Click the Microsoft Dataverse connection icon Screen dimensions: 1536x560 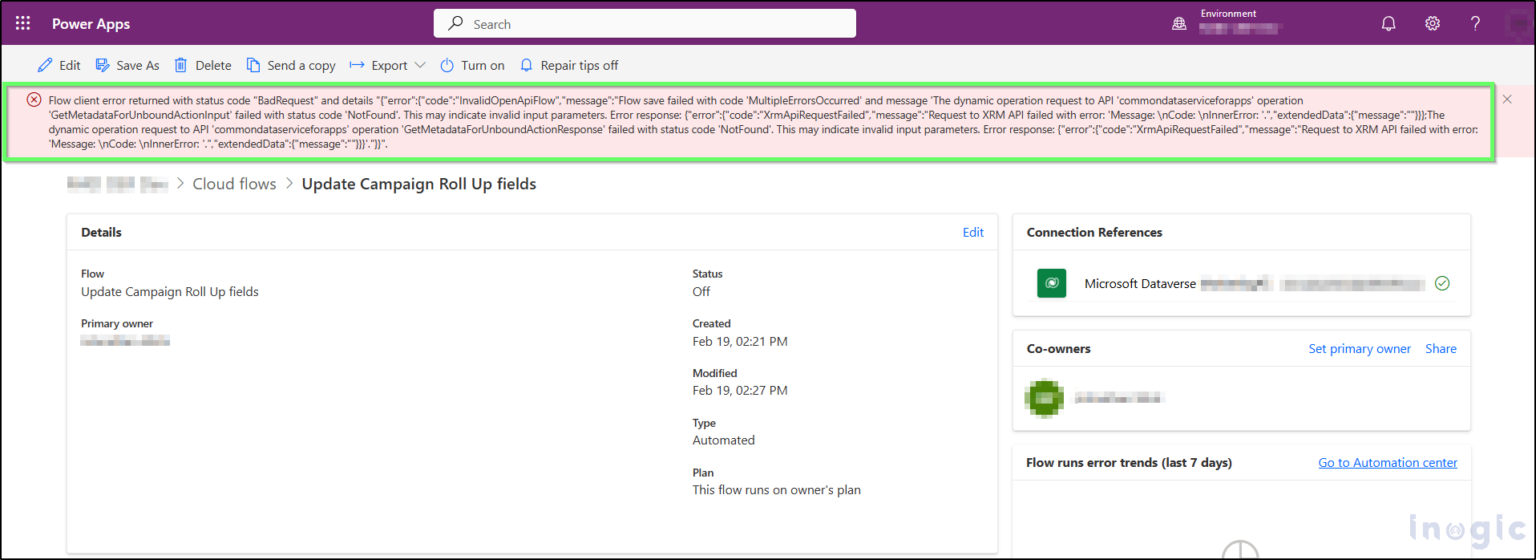tap(1051, 284)
